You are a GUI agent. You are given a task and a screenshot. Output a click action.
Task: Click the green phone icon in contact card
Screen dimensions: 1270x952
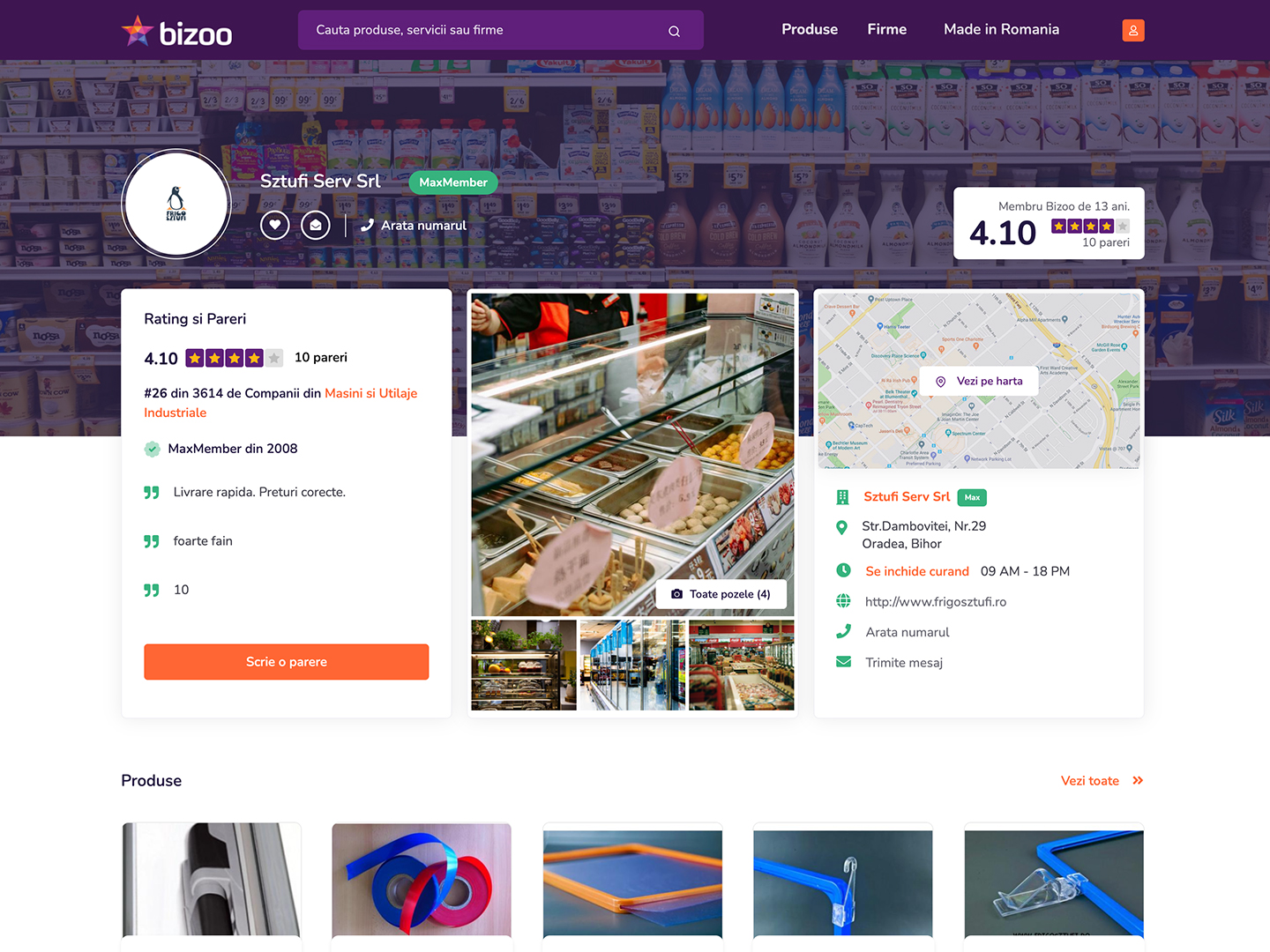pos(843,631)
